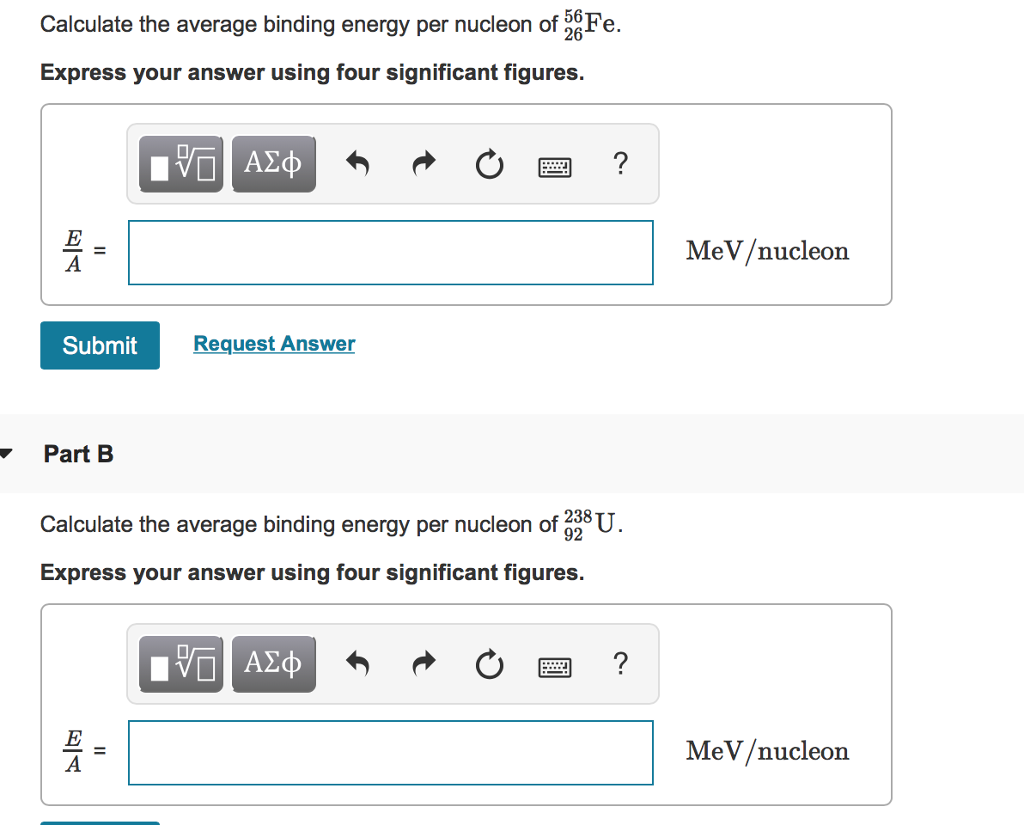Collapse the Part B section triangle
Image resolution: width=1024 pixels, height=825 pixels.
click(x=6, y=452)
